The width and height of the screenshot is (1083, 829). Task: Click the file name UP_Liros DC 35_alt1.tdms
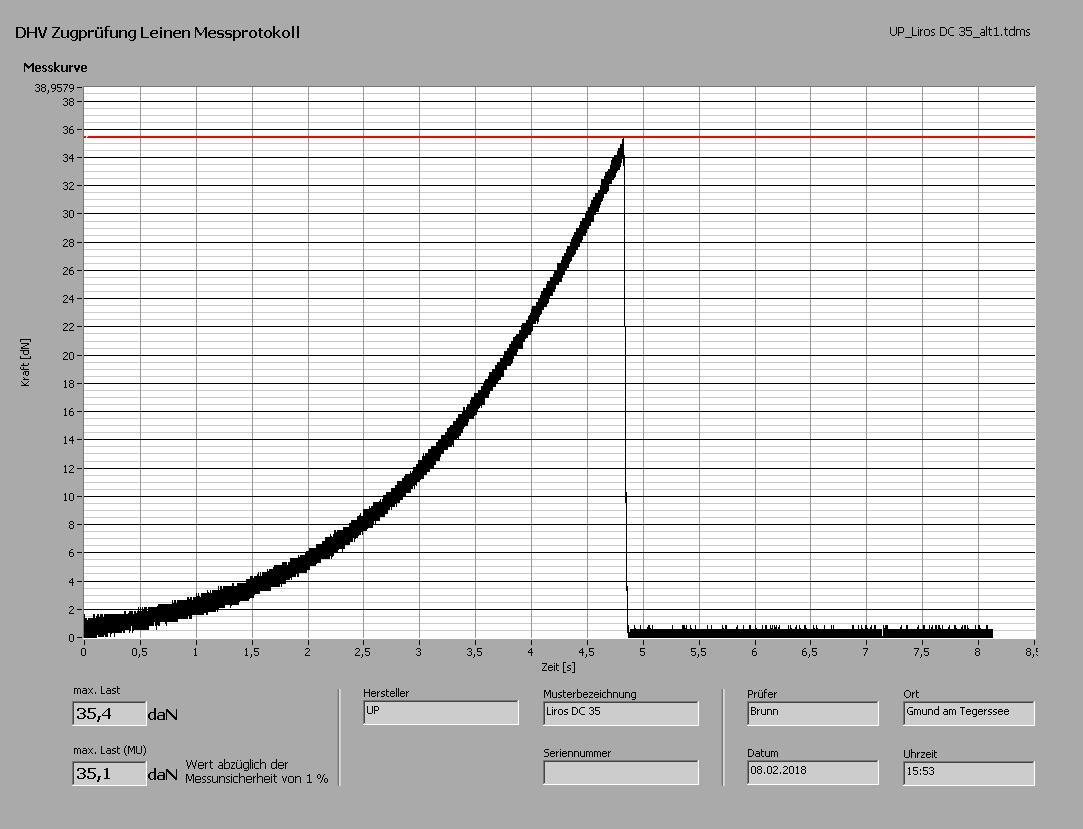coord(960,32)
